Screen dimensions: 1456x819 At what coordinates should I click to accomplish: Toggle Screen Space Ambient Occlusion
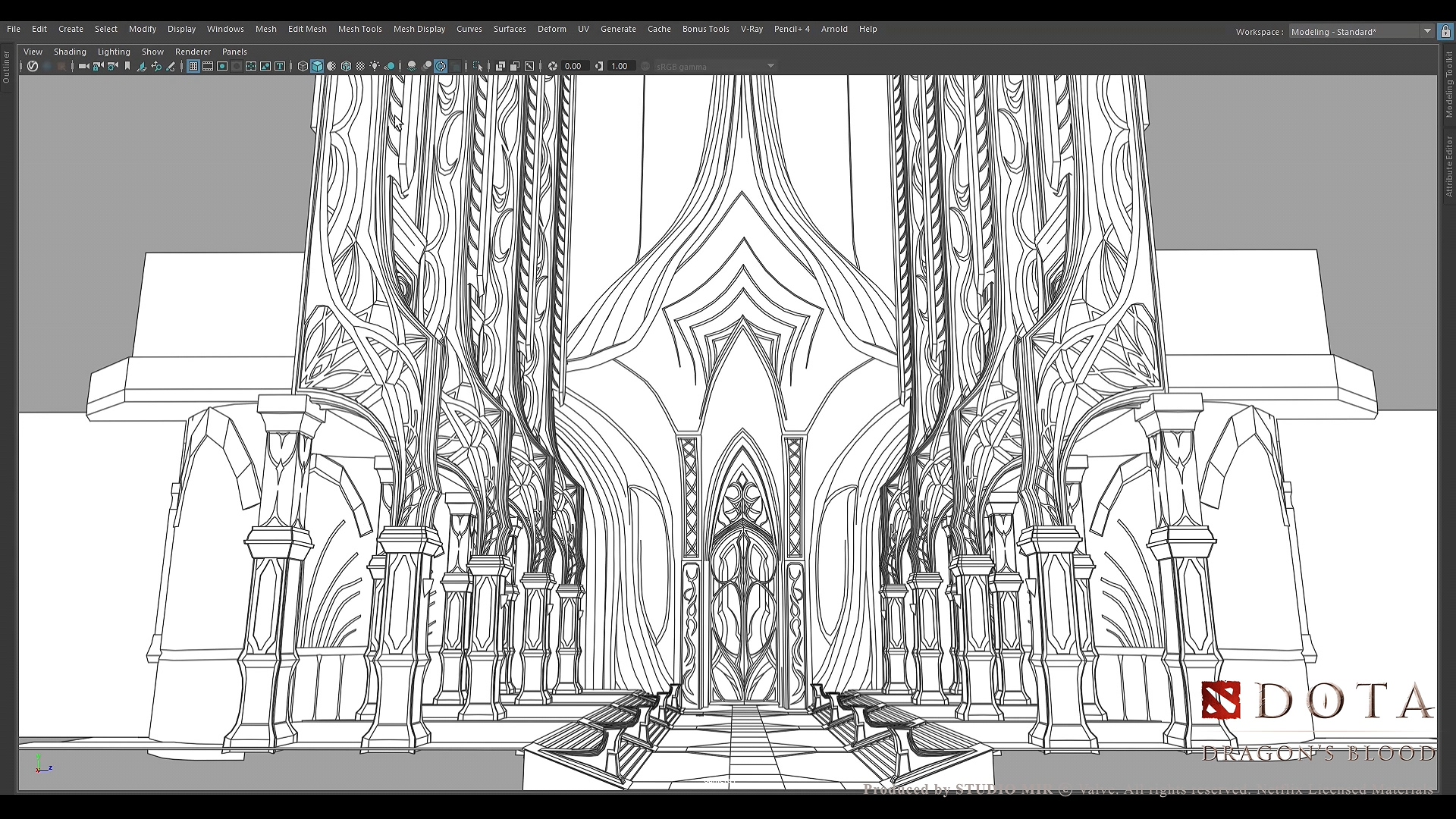[412, 66]
